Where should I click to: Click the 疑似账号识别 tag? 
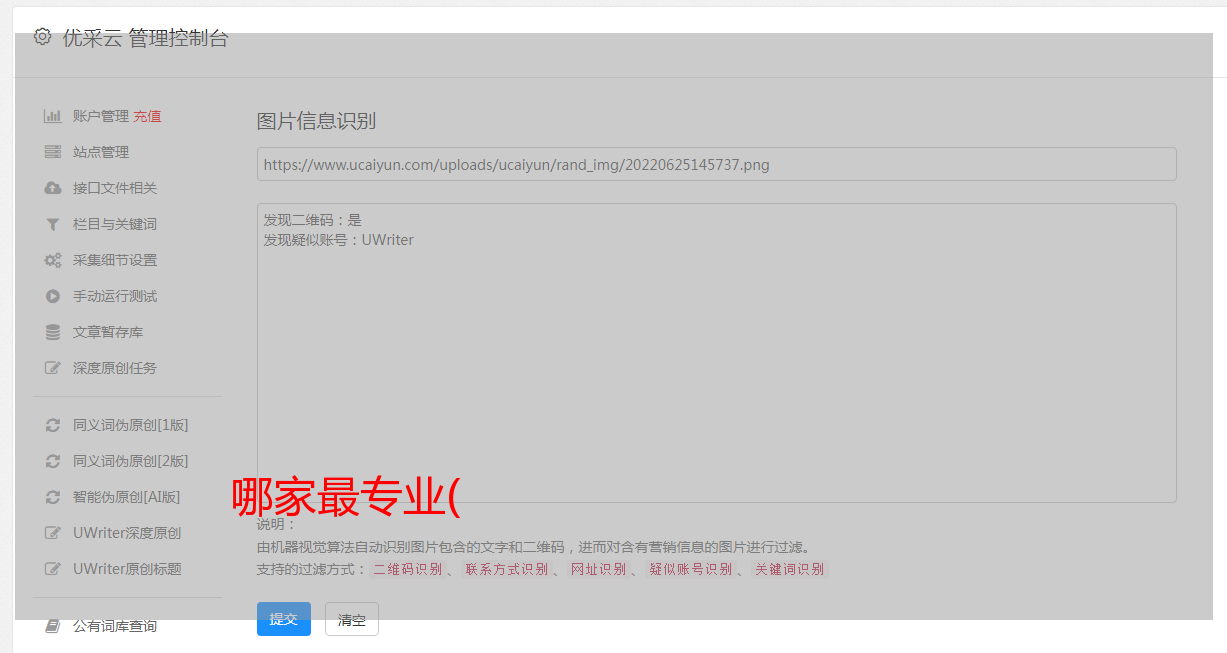[691, 569]
